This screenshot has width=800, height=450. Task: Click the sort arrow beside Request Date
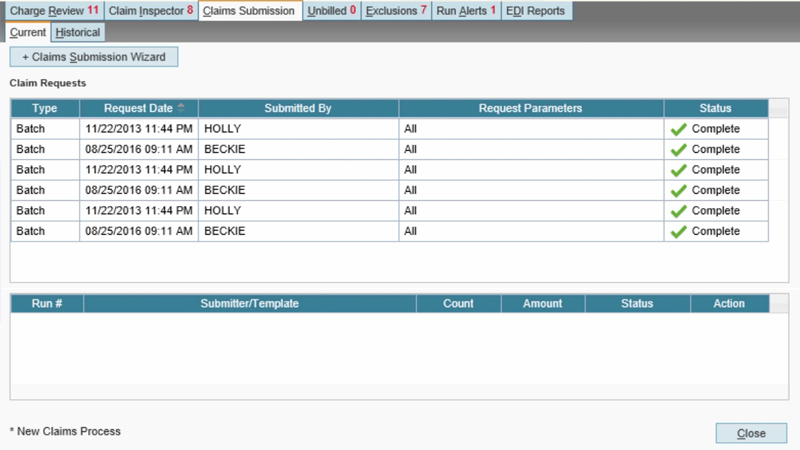click(x=181, y=107)
